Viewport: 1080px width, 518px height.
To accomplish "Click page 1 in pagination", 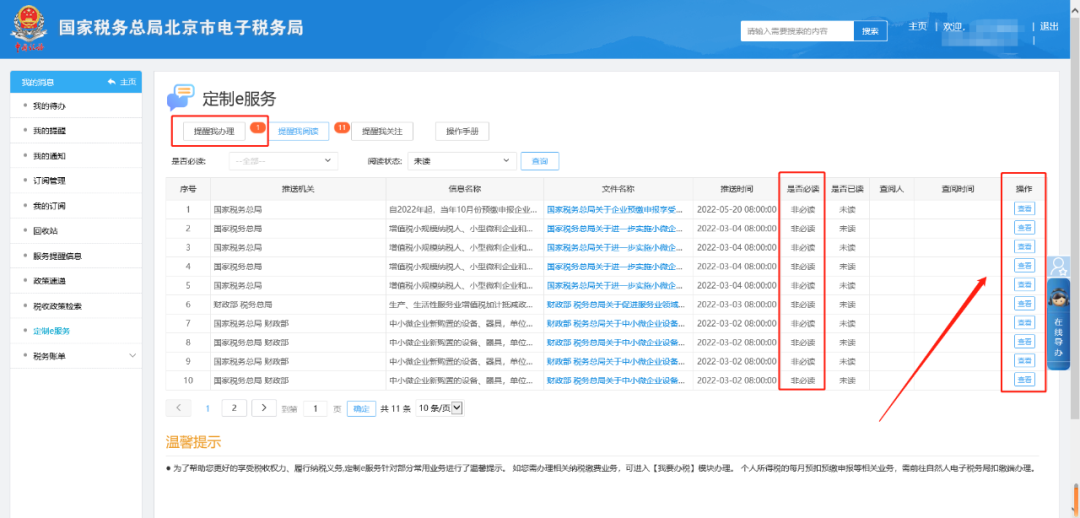I will (x=208, y=408).
